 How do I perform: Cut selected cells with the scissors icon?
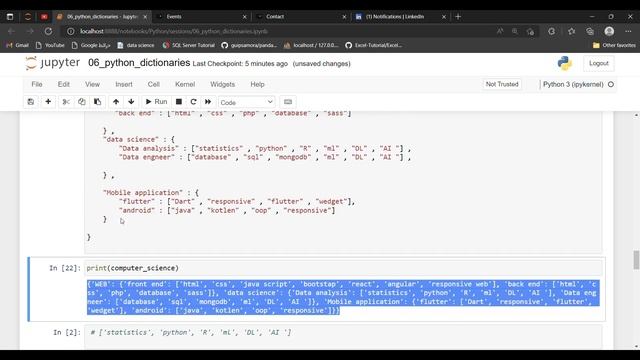(x=66, y=102)
